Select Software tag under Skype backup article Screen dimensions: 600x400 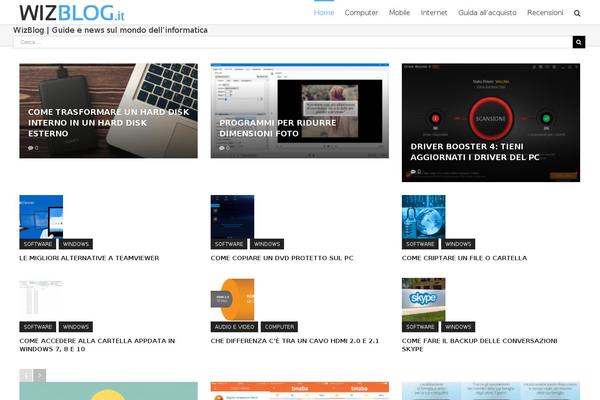[x=420, y=327]
